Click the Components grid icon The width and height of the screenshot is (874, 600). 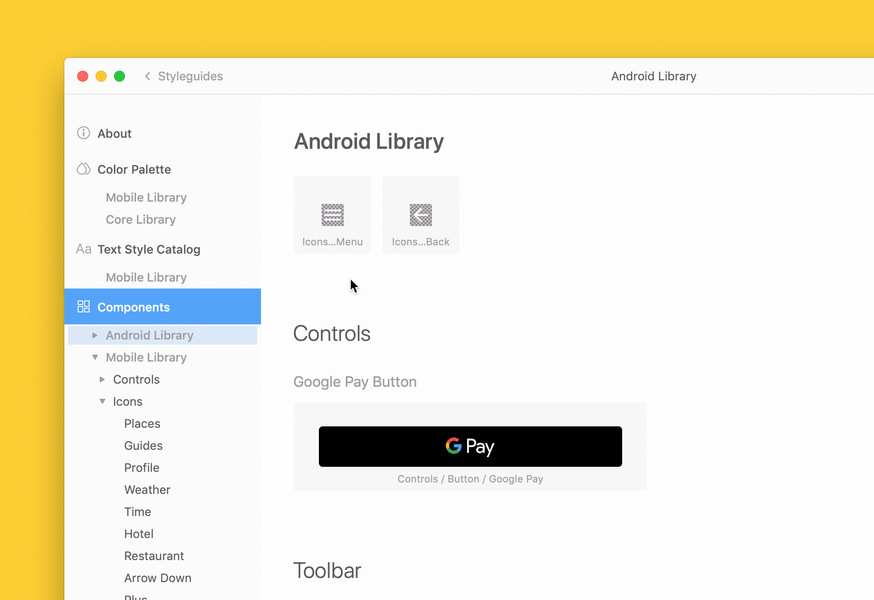83,306
